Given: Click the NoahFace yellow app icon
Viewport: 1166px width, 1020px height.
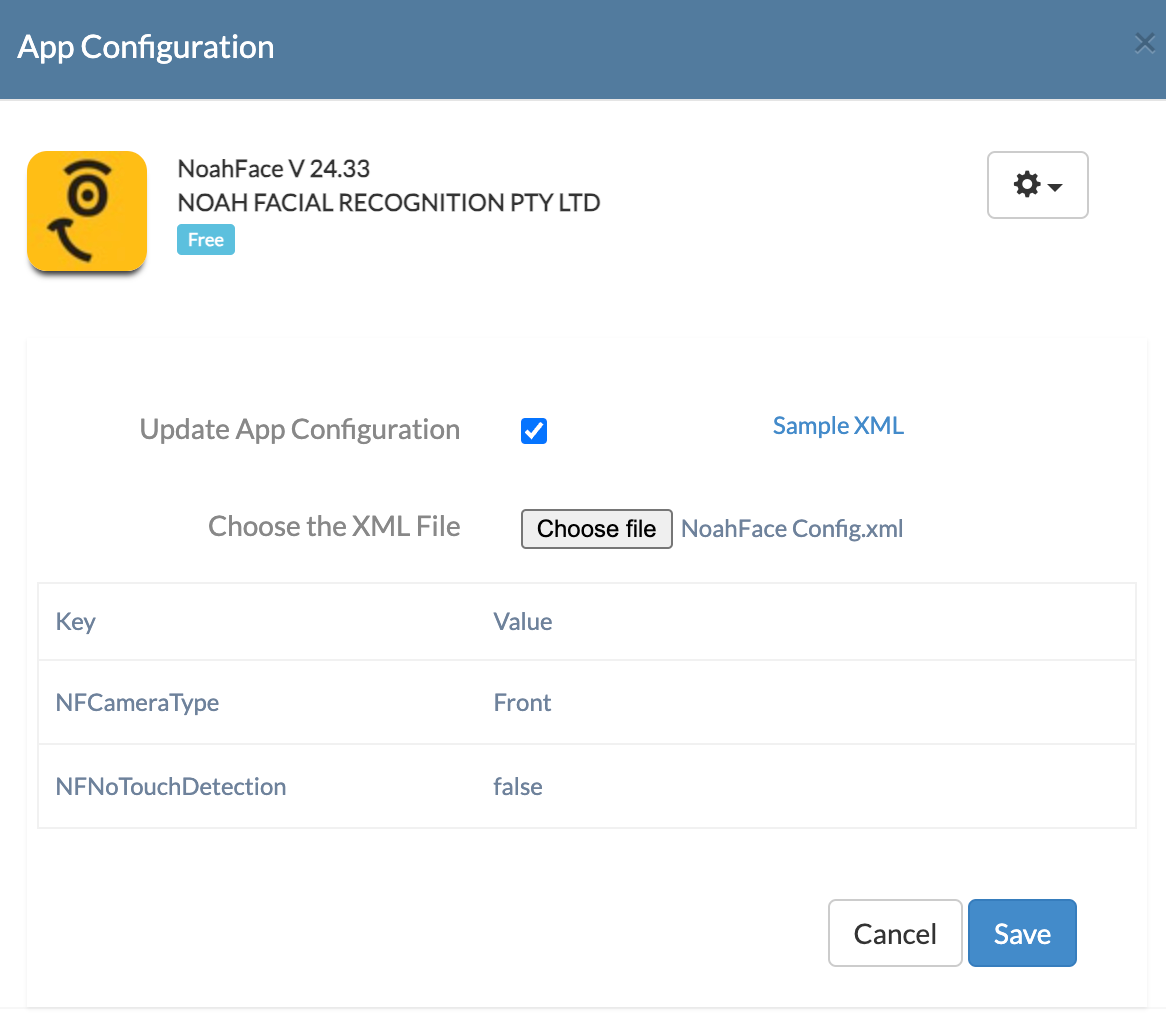Looking at the screenshot, I should pyautogui.click(x=87, y=211).
